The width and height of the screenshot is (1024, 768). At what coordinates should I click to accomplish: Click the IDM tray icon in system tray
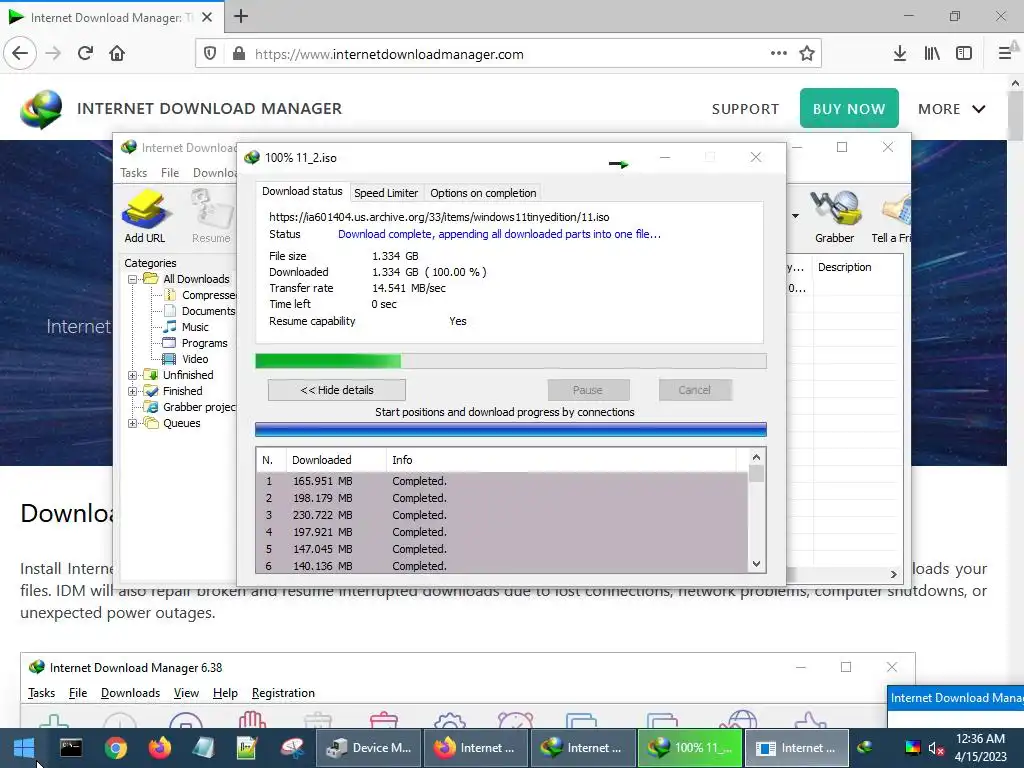tap(865, 747)
